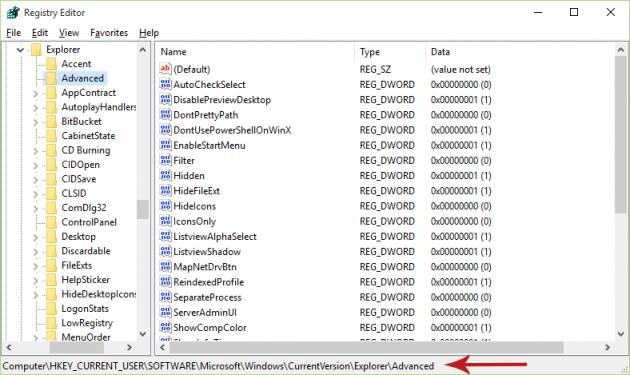
Task: Click the (value not set) data cell
Action: (460, 70)
